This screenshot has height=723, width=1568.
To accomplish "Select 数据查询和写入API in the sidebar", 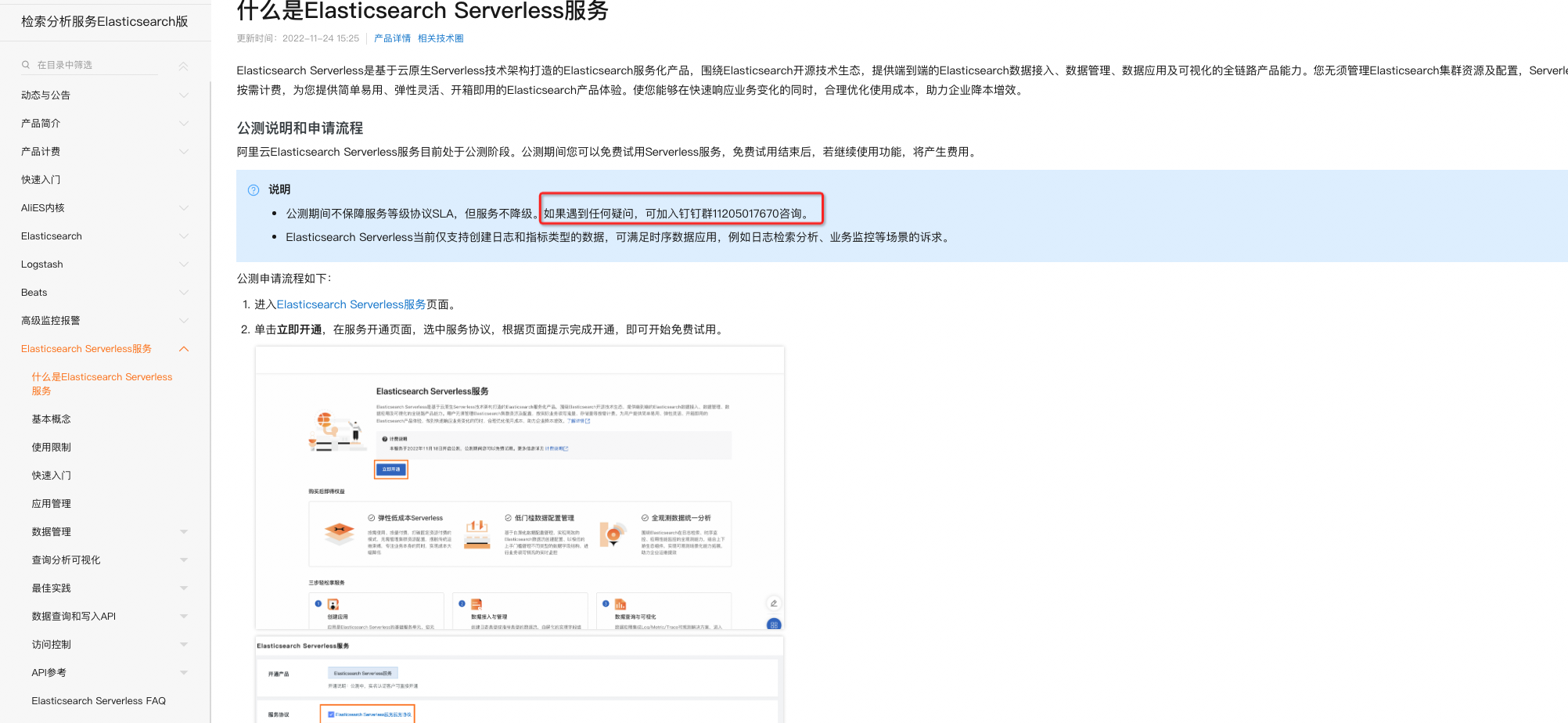I will coord(74,617).
